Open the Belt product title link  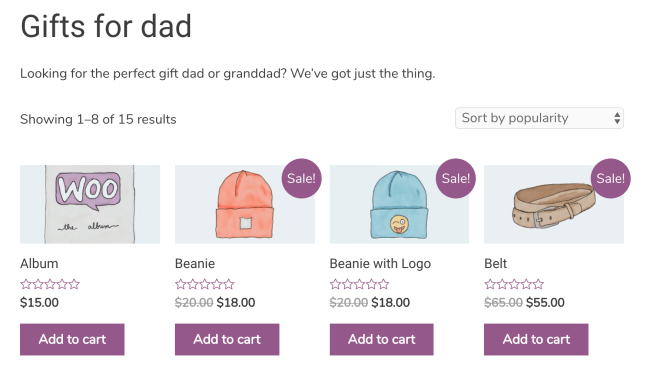[x=495, y=264]
